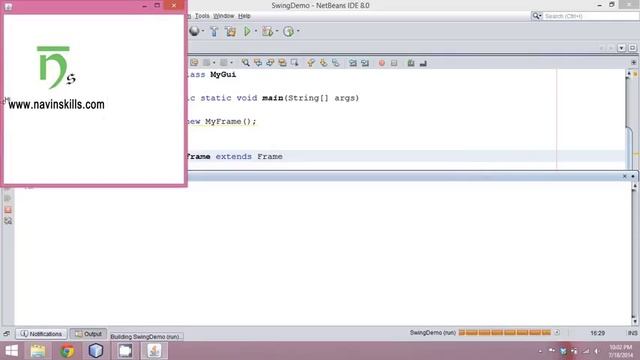Click the Last Edit icon in editor toolbar
640x360 pixels.
(194, 63)
